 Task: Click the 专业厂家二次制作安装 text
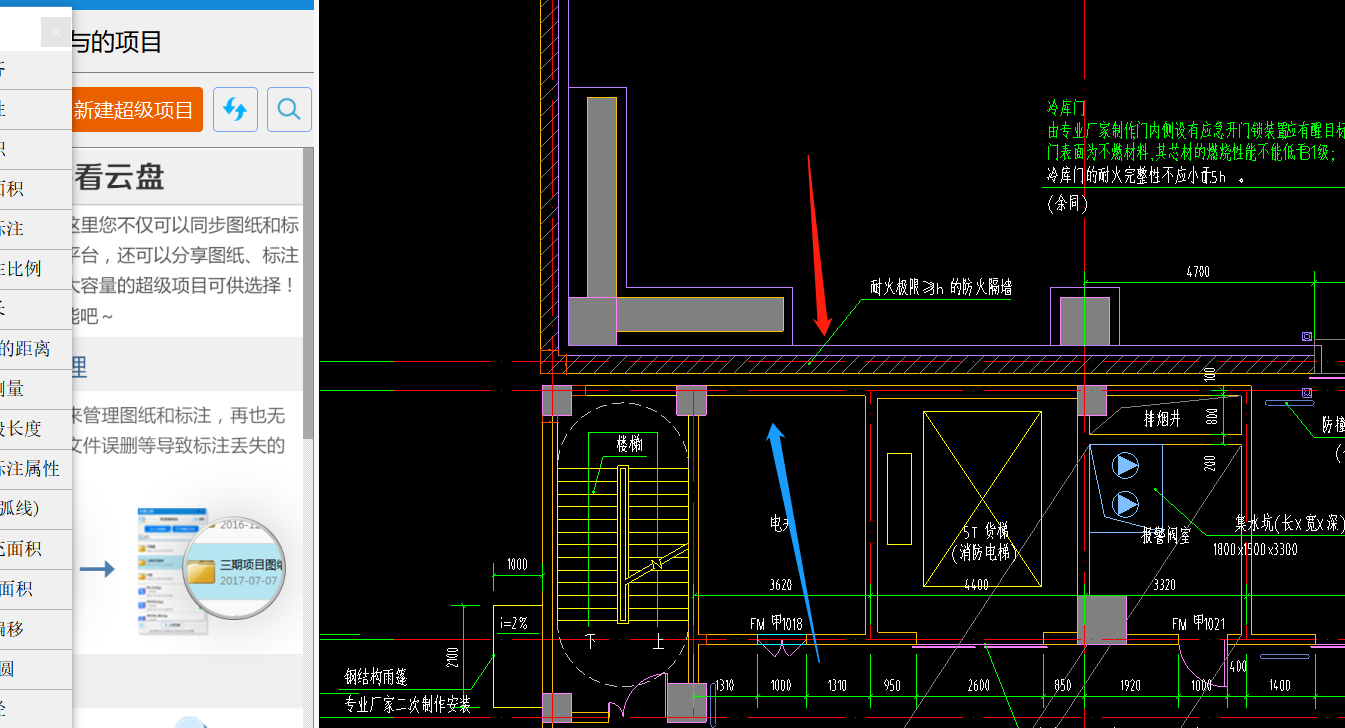[x=407, y=704]
